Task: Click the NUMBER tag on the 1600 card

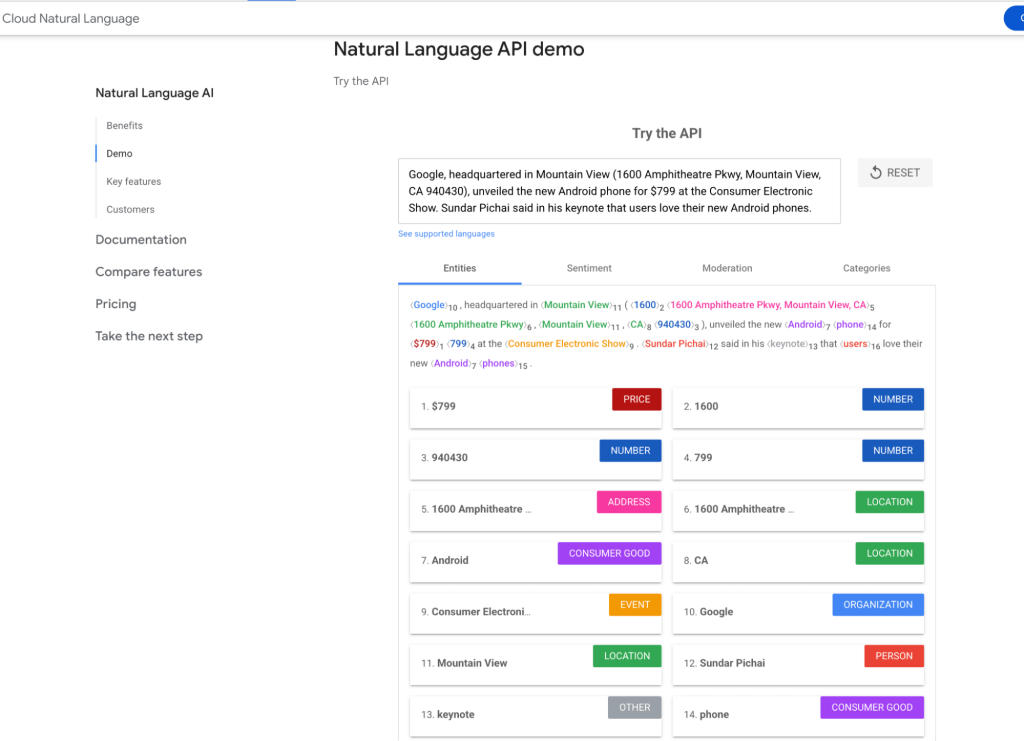Action: coord(893,400)
